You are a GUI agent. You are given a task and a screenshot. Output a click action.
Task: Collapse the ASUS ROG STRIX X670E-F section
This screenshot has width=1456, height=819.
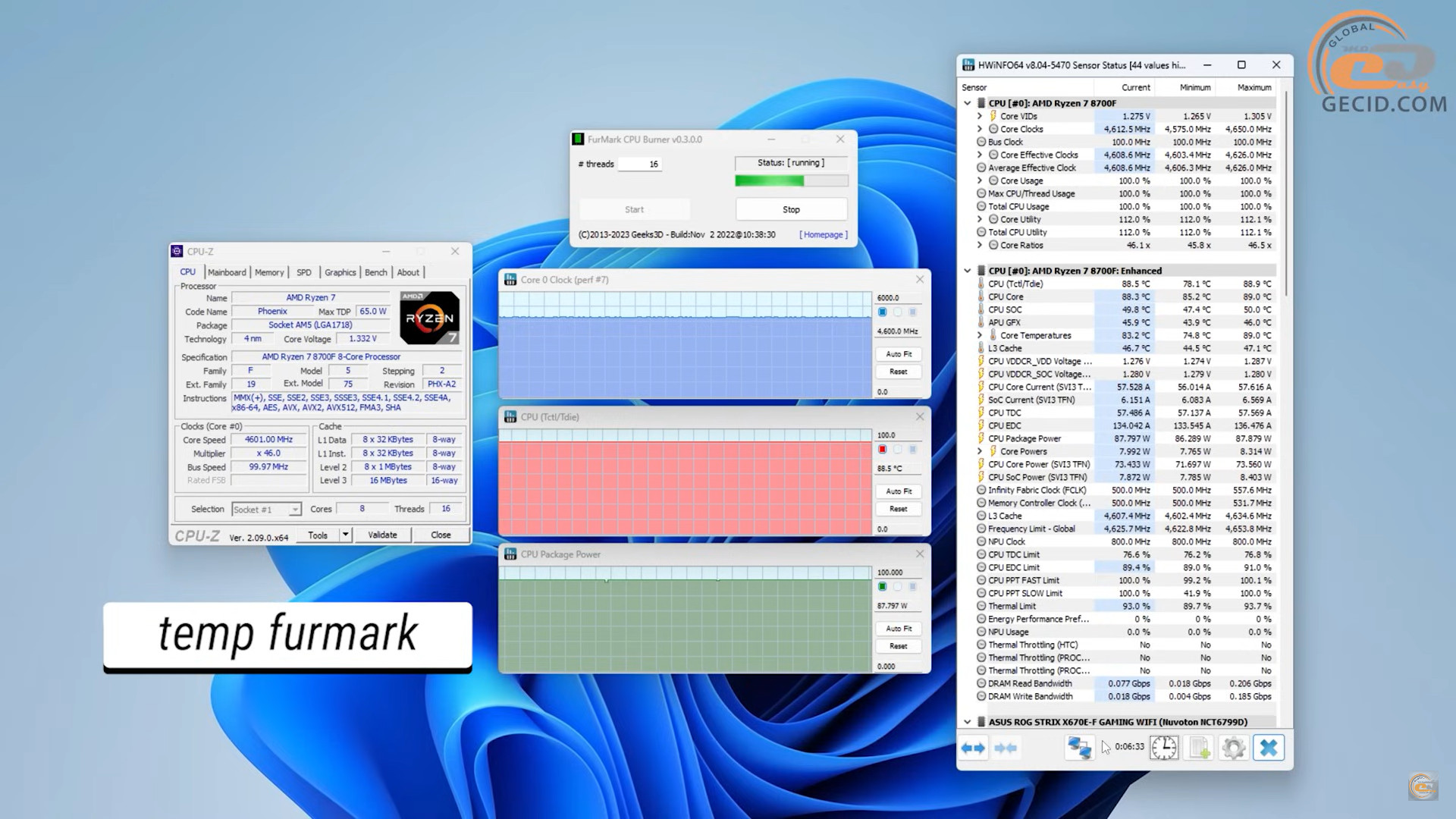coord(967,722)
